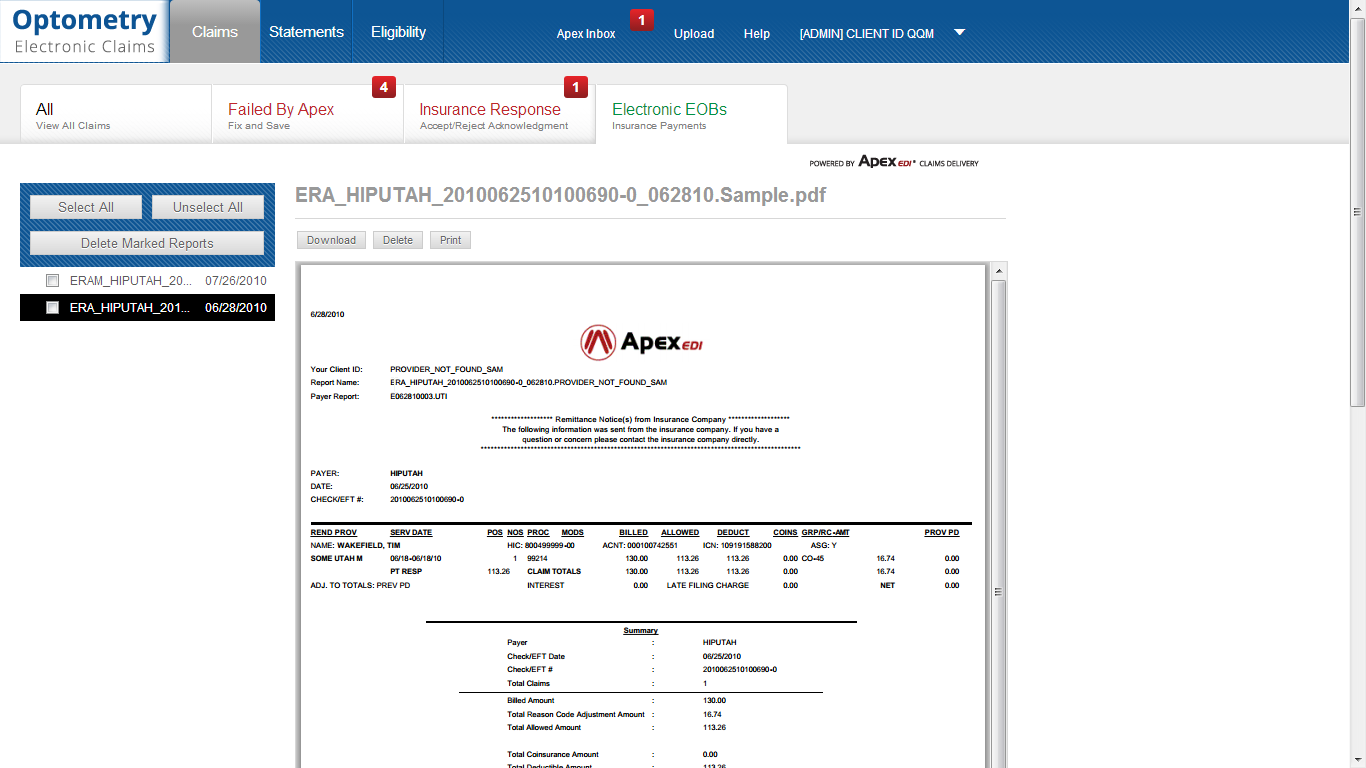Click the report file name heading
The width and height of the screenshot is (1366, 768).
coord(561,195)
